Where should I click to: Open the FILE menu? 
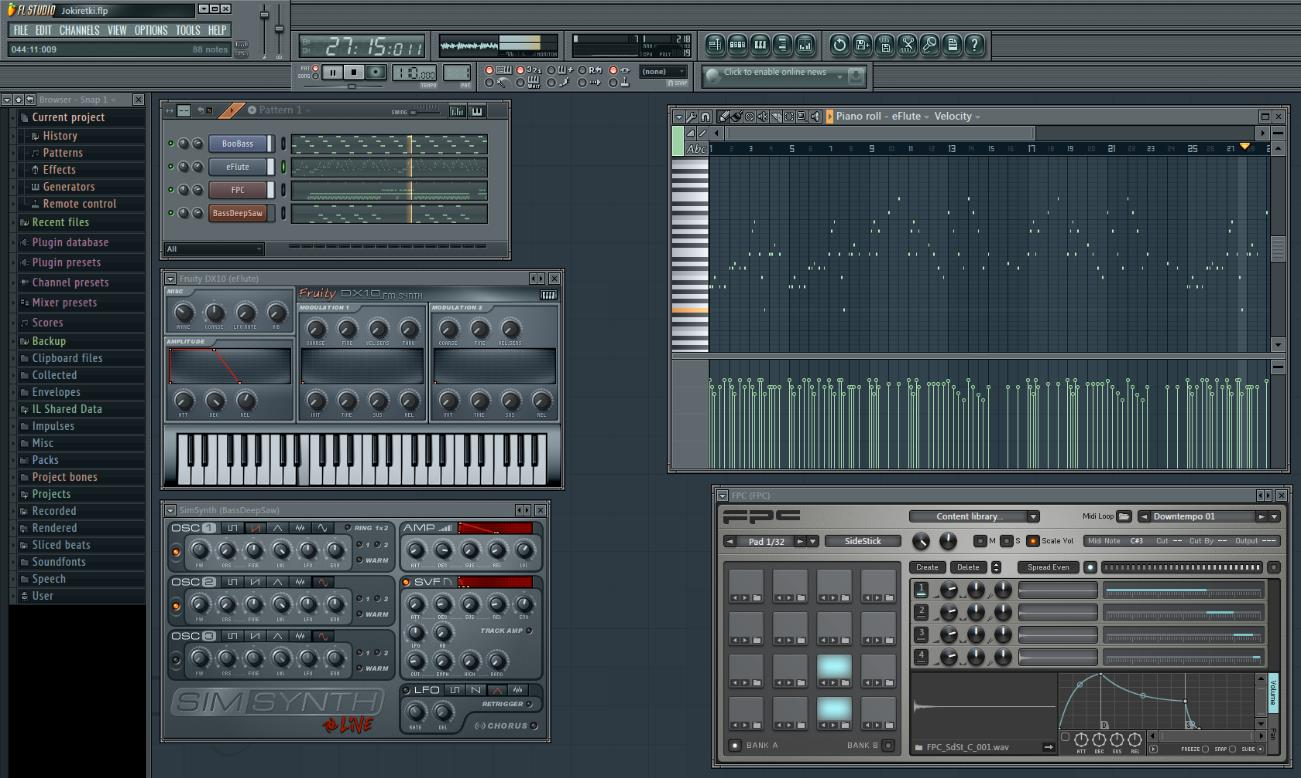coord(20,30)
